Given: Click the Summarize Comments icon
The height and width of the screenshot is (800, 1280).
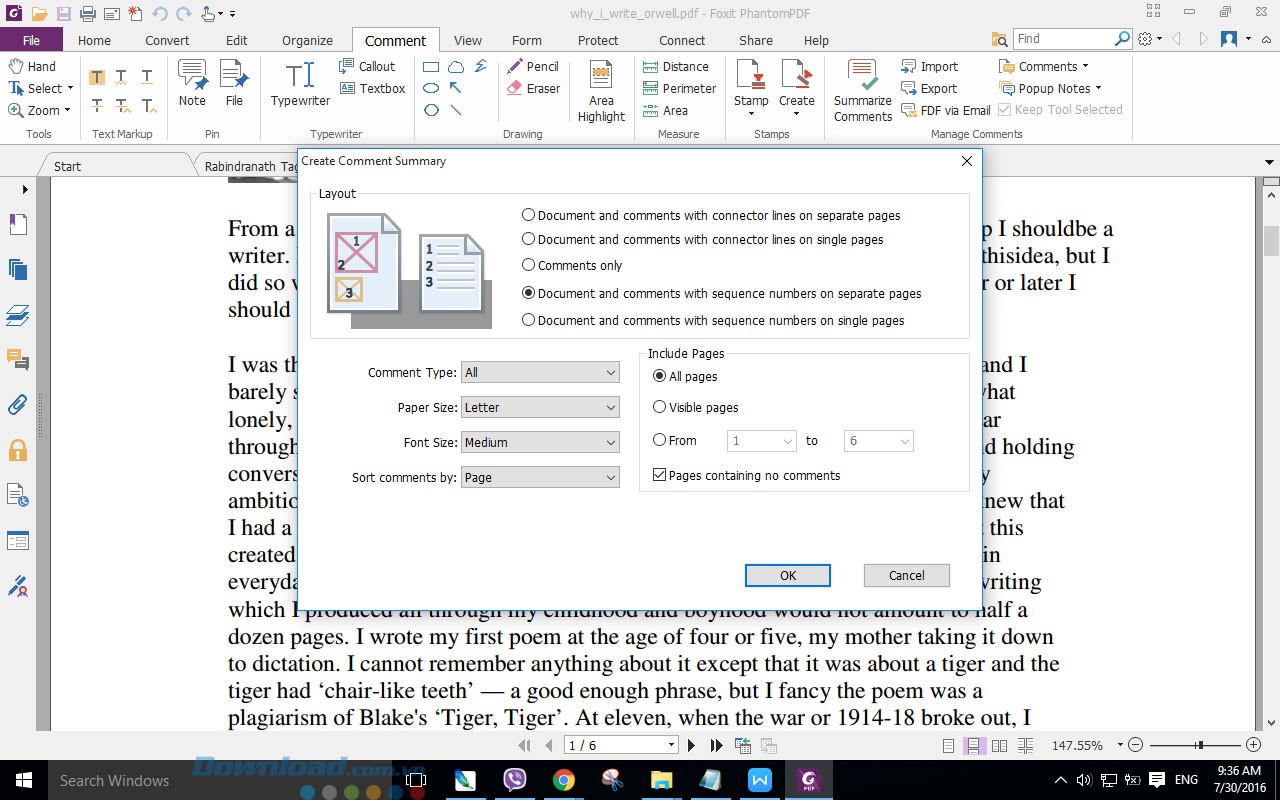Looking at the screenshot, I should coord(862,90).
